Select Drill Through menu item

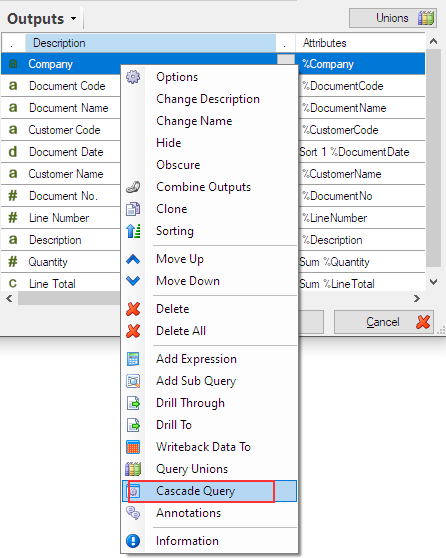coord(190,403)
